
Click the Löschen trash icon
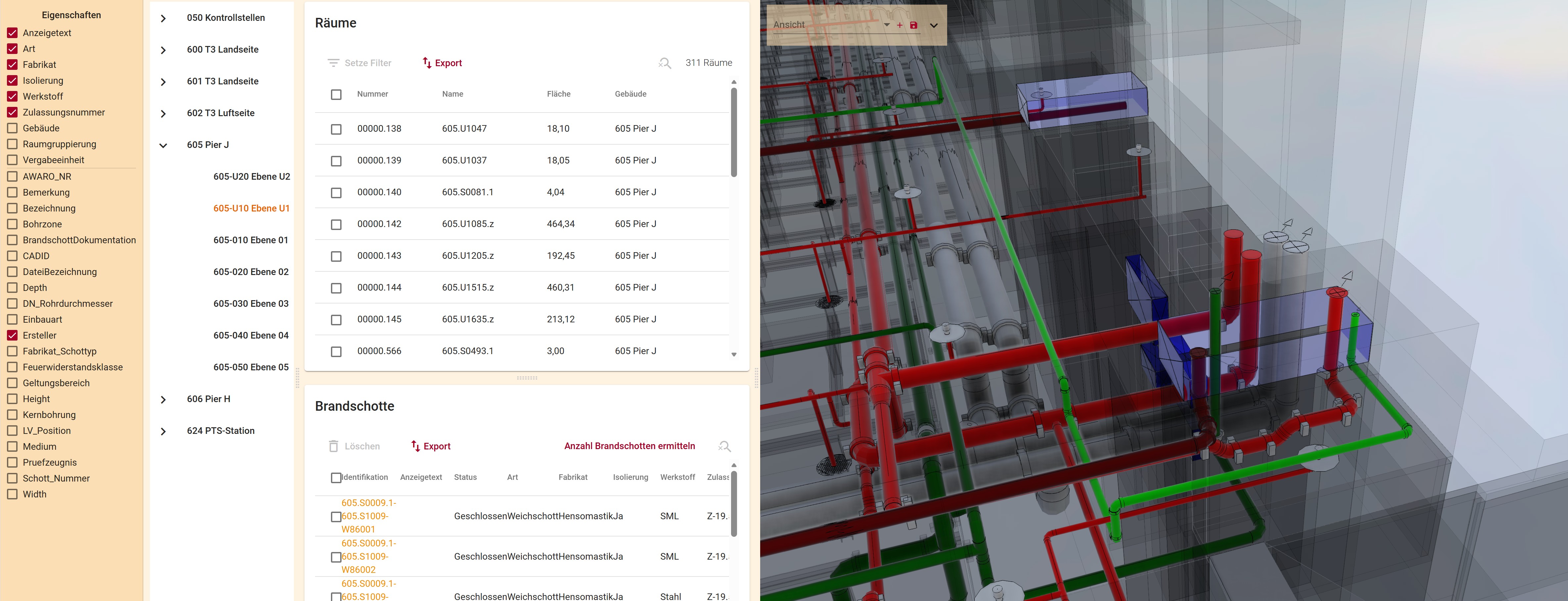click(x=334, y=446)
